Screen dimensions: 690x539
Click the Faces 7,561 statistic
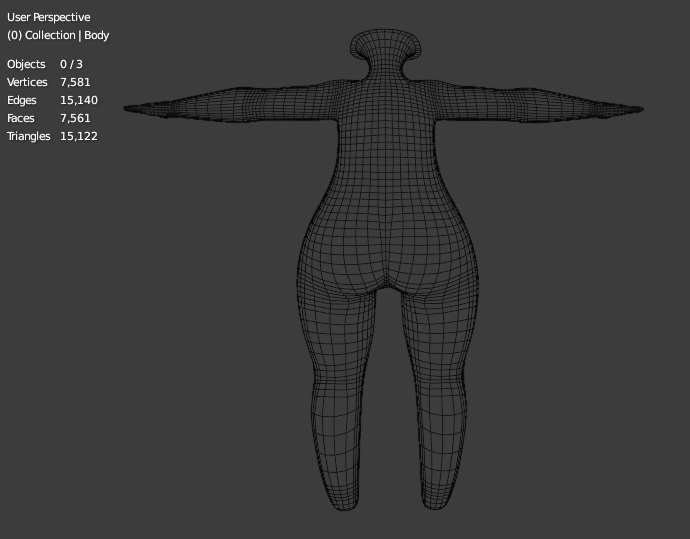click(48, 118)
